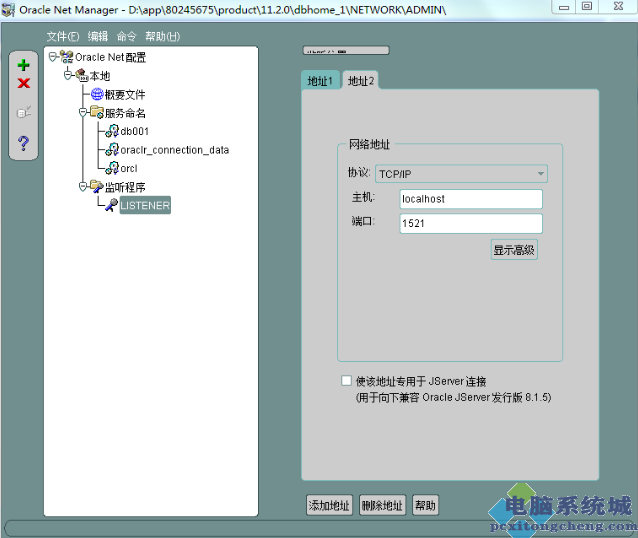Select the Oracle Net配置 root label
The width and height of the screenshot is (638, 538).
click(110, 57)
